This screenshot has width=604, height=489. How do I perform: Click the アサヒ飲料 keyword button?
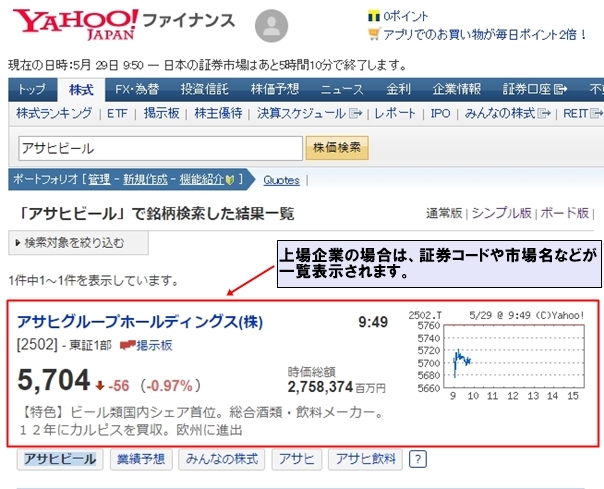[x=365, y=459]
